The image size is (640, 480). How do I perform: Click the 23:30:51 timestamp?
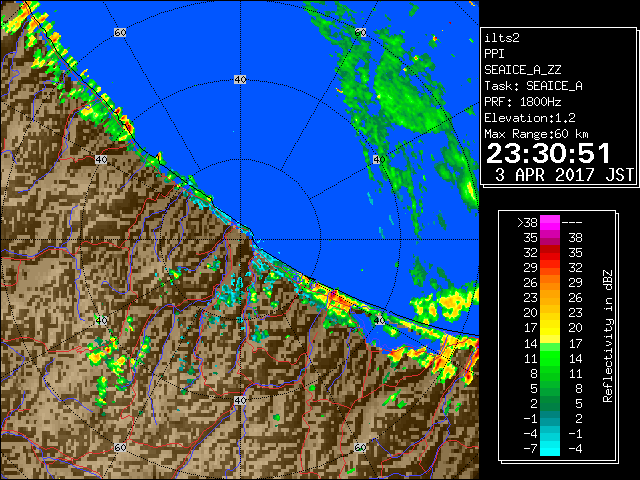point(548,153)
